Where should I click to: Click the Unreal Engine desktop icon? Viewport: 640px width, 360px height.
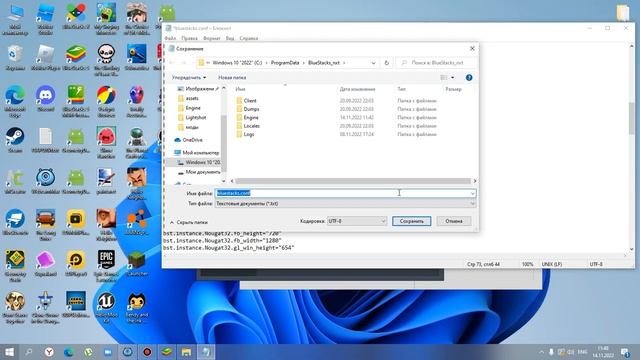coord(106,307)
